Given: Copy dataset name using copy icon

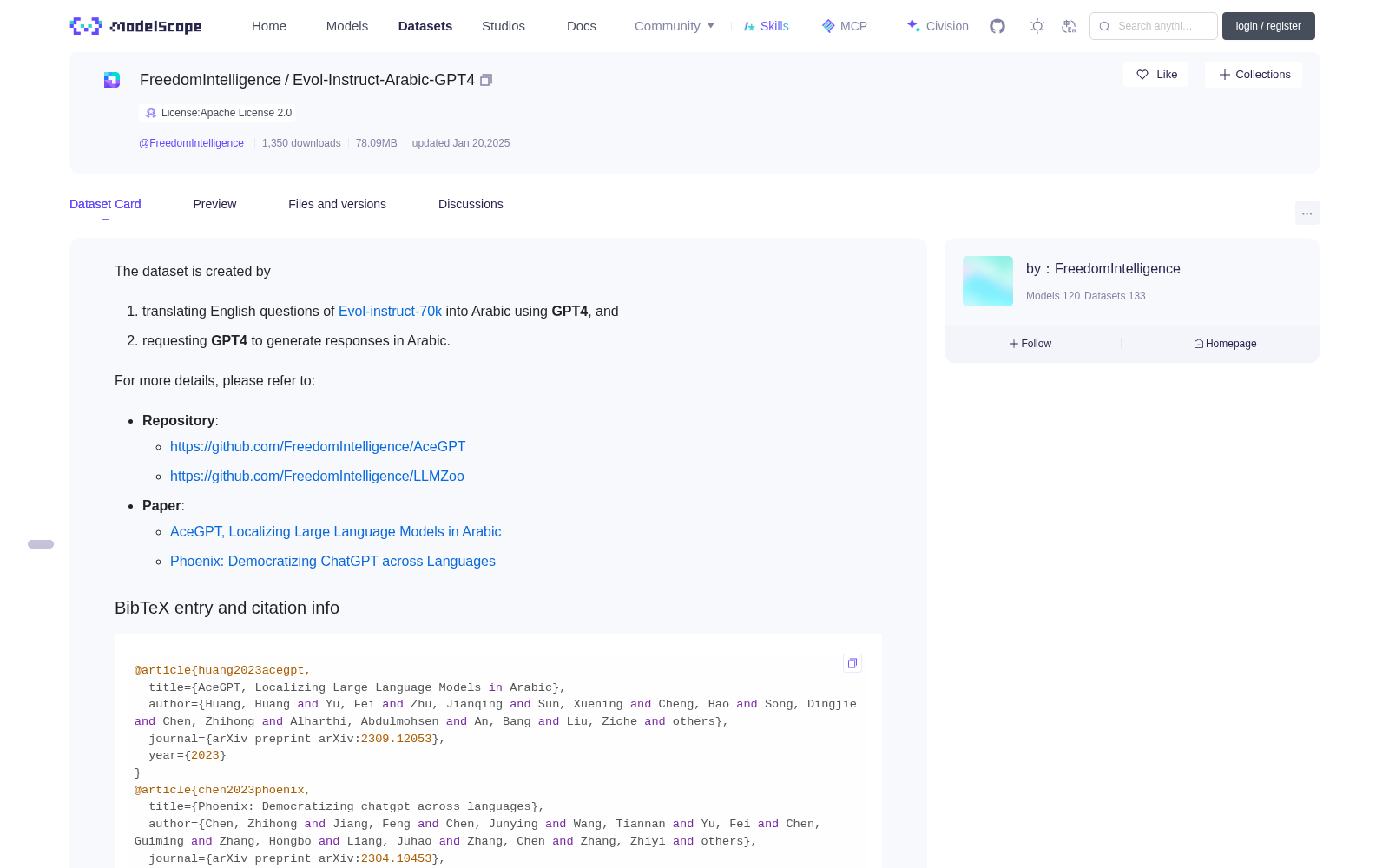Looking at the screenshot, I should point(486,80).
